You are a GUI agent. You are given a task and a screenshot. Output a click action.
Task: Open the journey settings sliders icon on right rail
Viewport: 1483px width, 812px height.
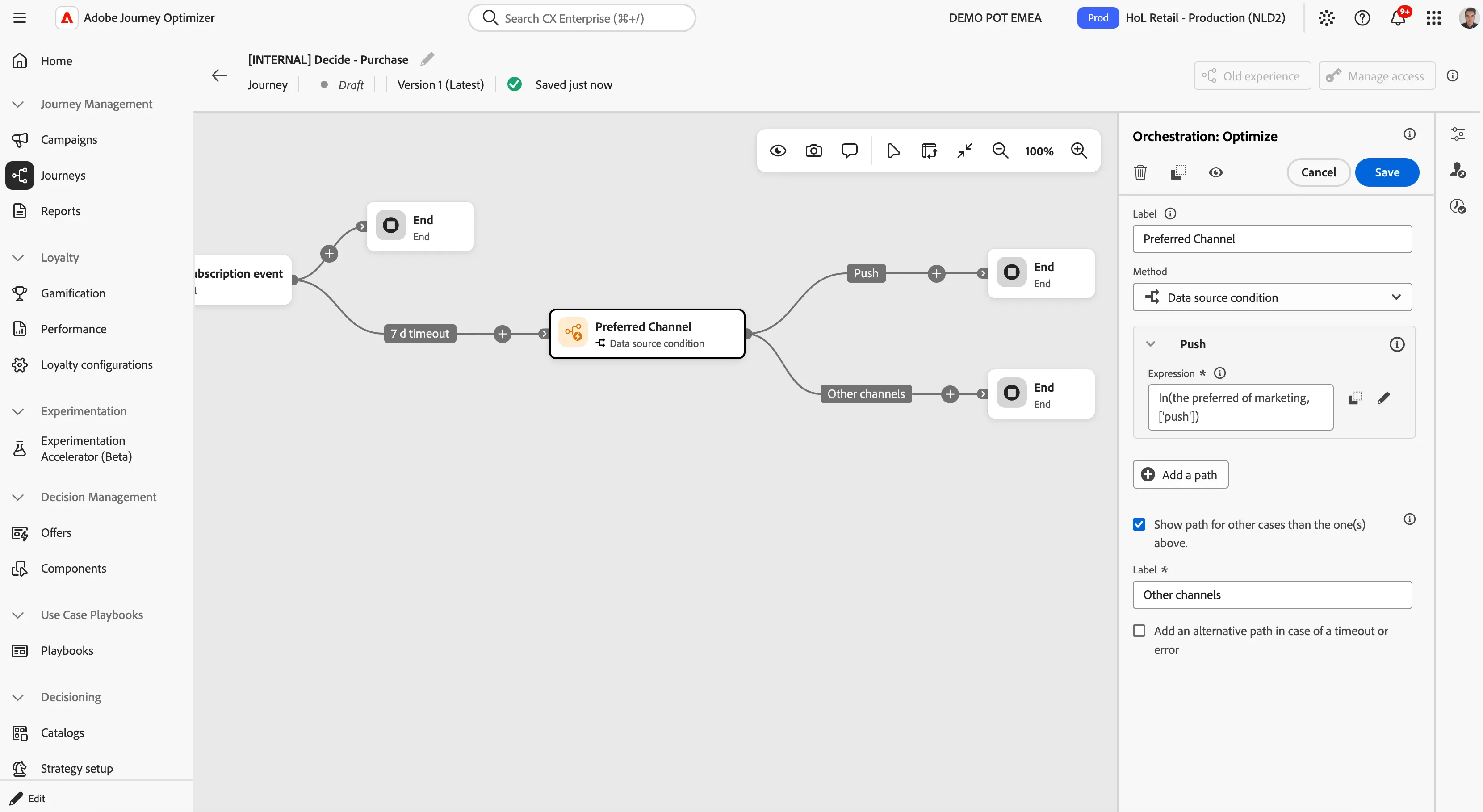(1458, 134)
